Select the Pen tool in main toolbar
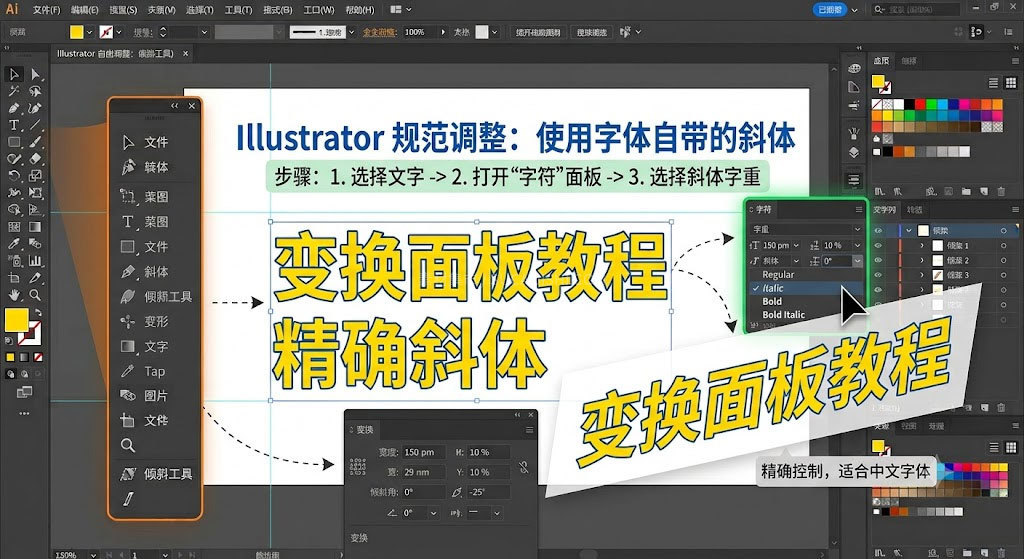Screen dimensions: 1024x559 coord(14,108)
